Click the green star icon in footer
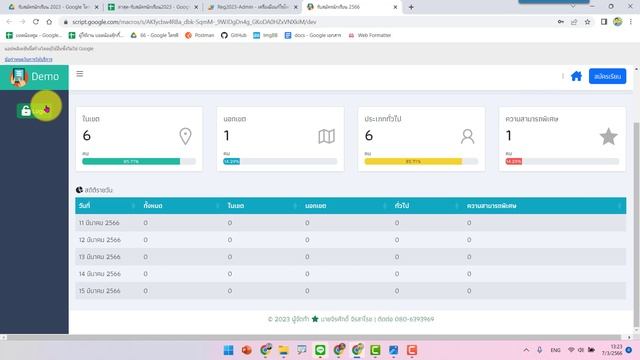Image resolution: width=640 pixels, height=360 pixels. (315, 319)
